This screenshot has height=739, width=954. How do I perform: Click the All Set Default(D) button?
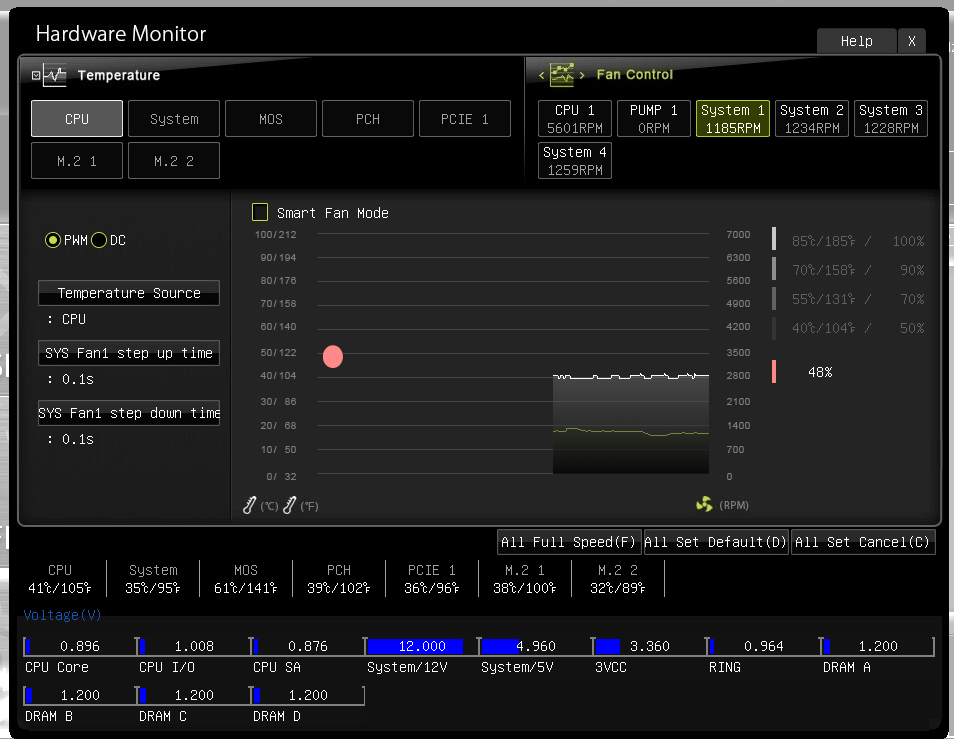(x=716, y=542)
